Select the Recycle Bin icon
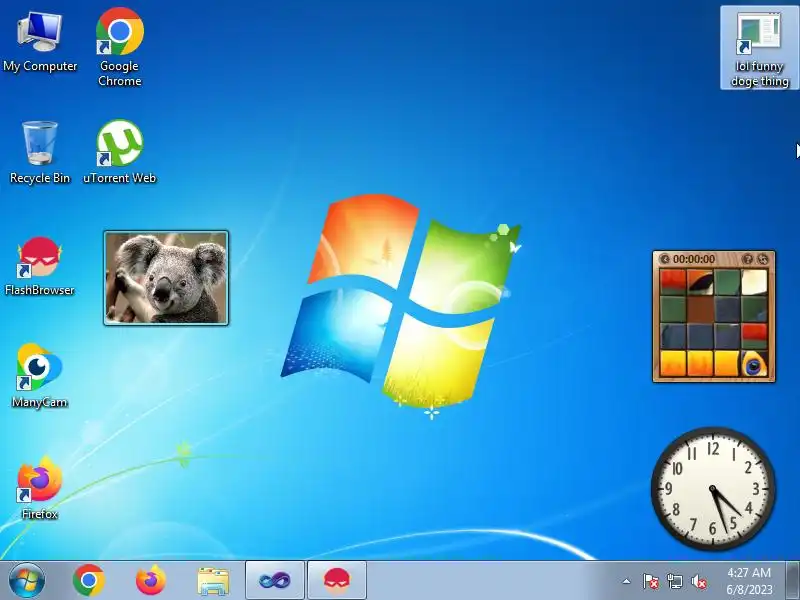 (40, 153)
